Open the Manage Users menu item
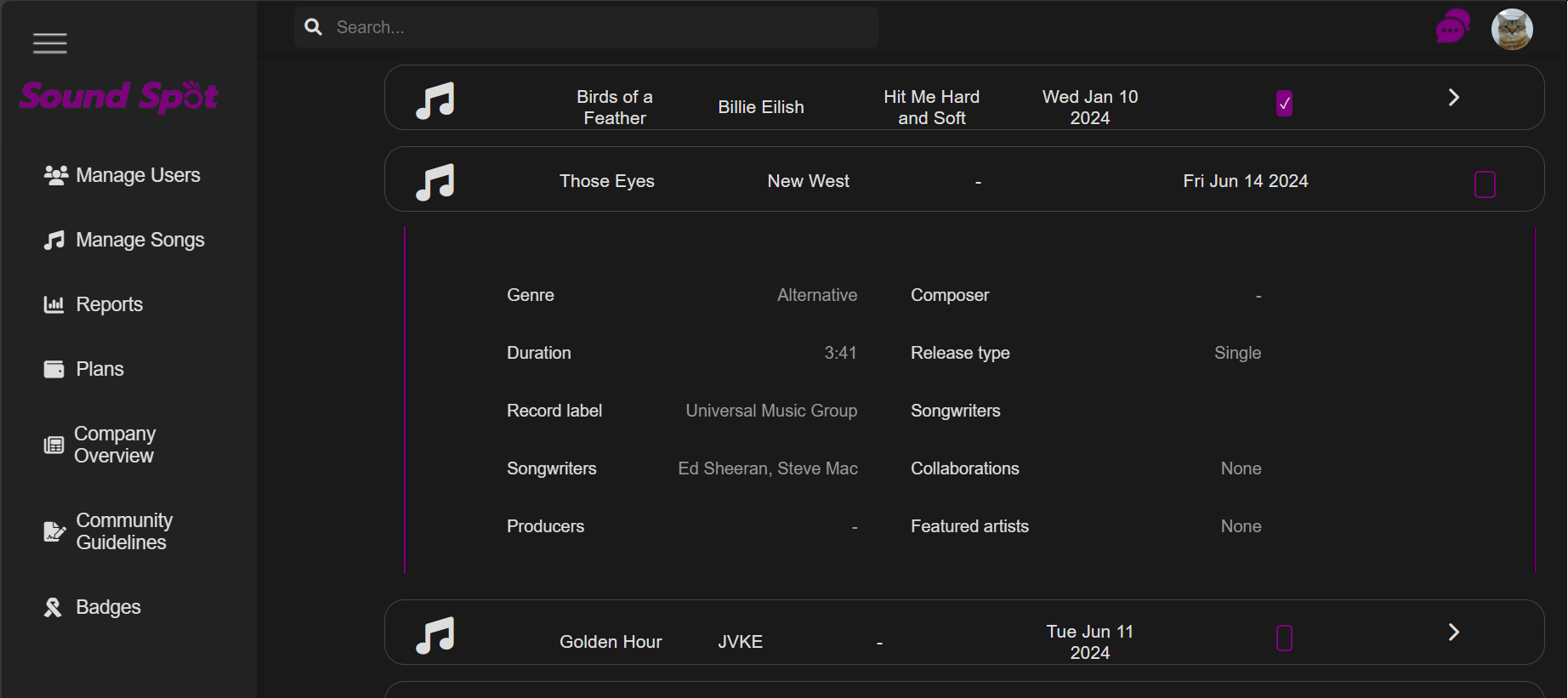1568x698 pixels. click(122, 175)
